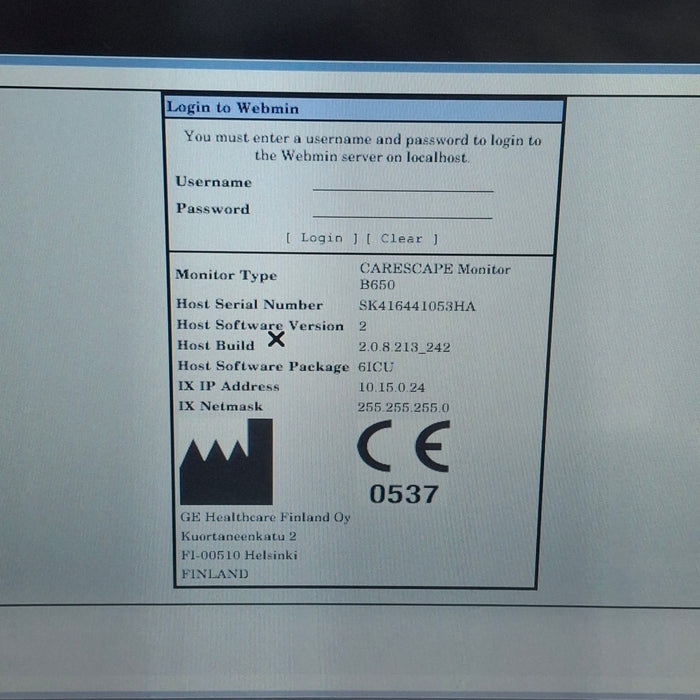This screenshot has width=700, height=700.
Task: Click 'GE Healthcare Finland Oy' text
Action: pyautogui.click(x=265, y=517)
